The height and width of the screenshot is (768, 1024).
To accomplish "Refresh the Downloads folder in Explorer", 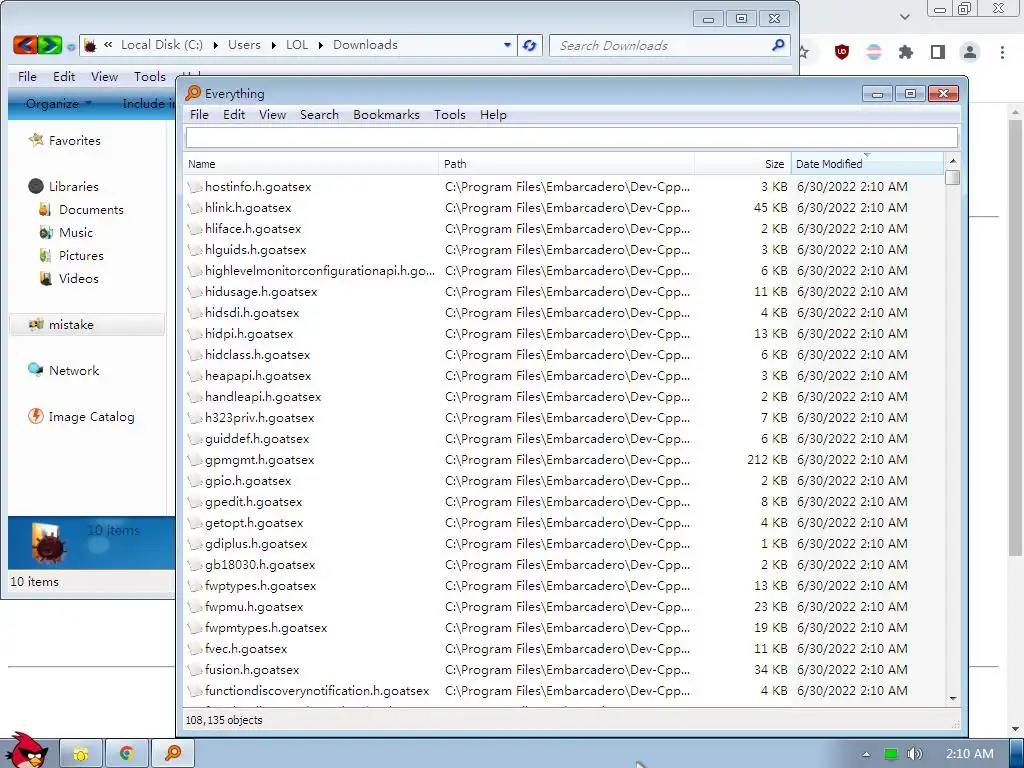I will (x=530, y=45).
